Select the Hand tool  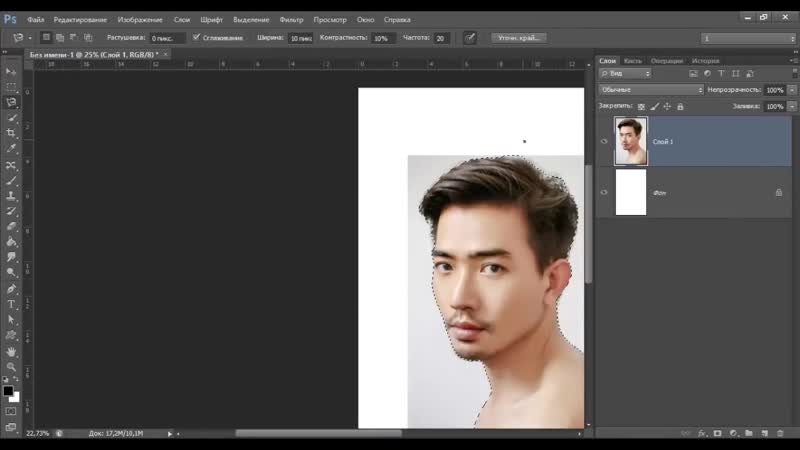coord(11,352)
